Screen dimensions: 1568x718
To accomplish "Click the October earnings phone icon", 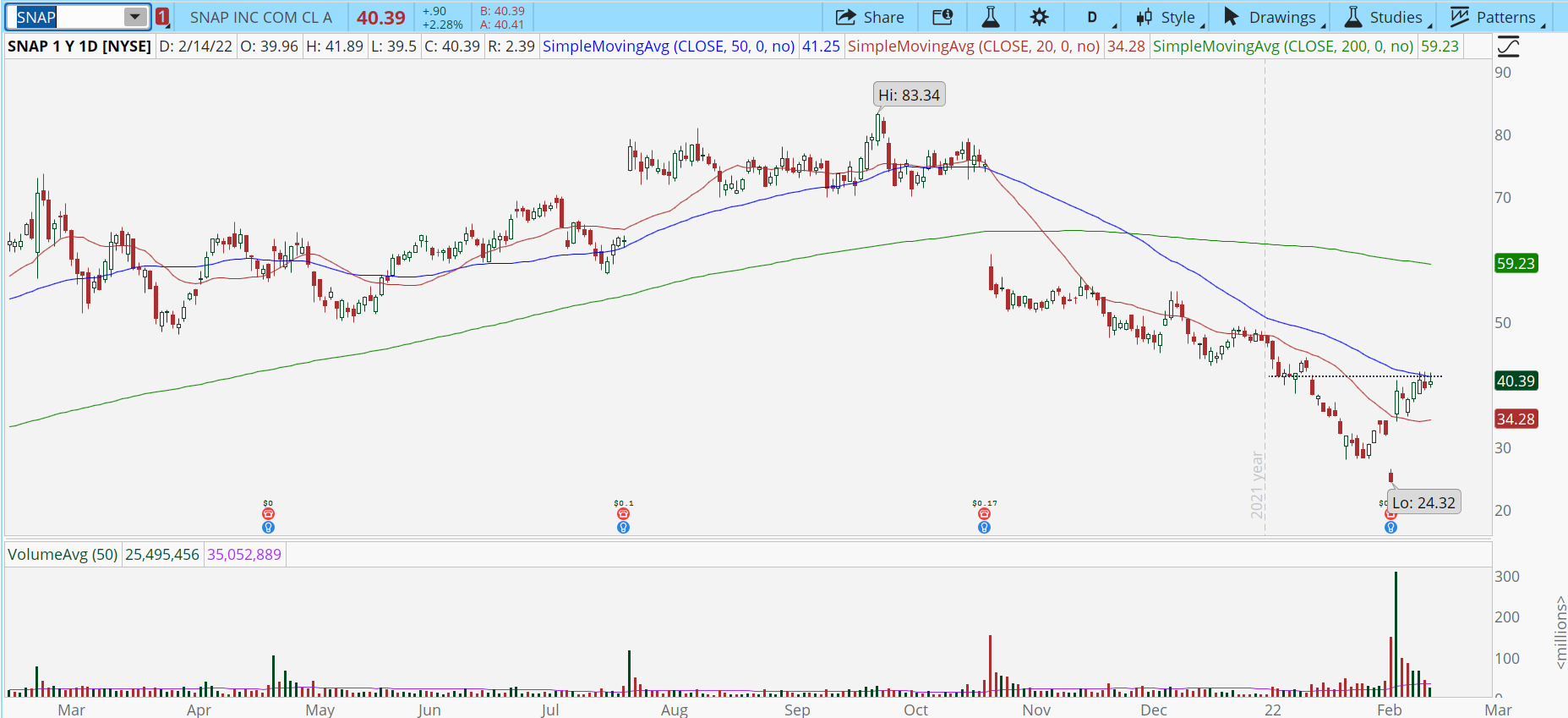I will point(984,513).
